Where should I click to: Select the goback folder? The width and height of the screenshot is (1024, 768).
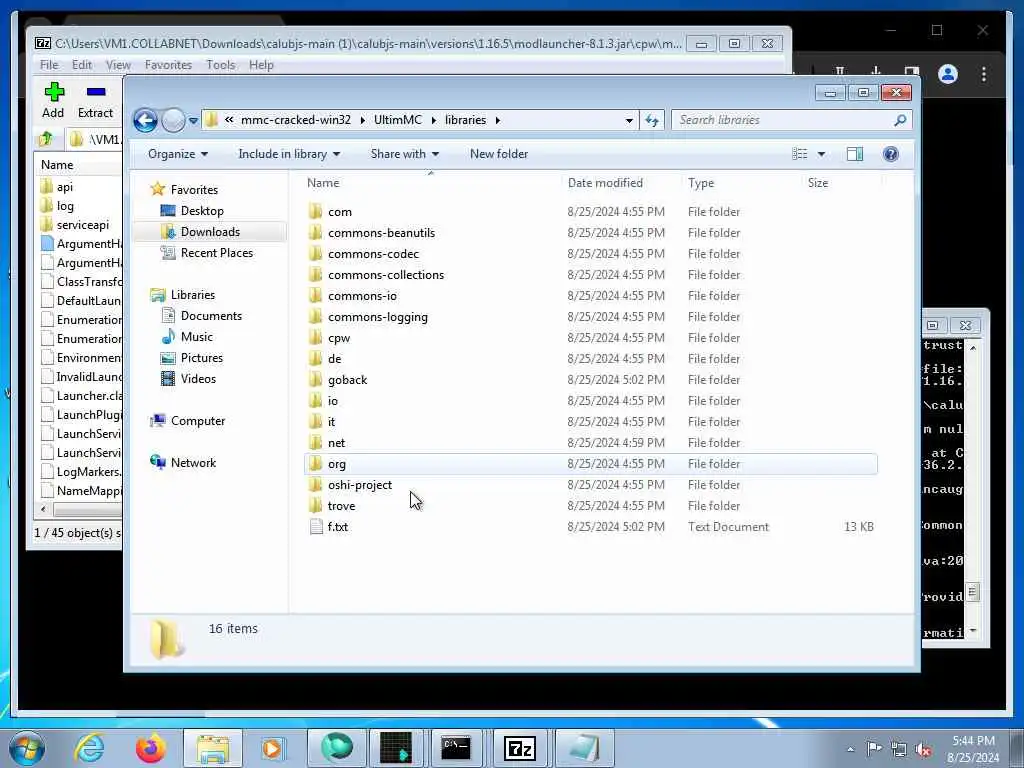[x=347, y=379]
